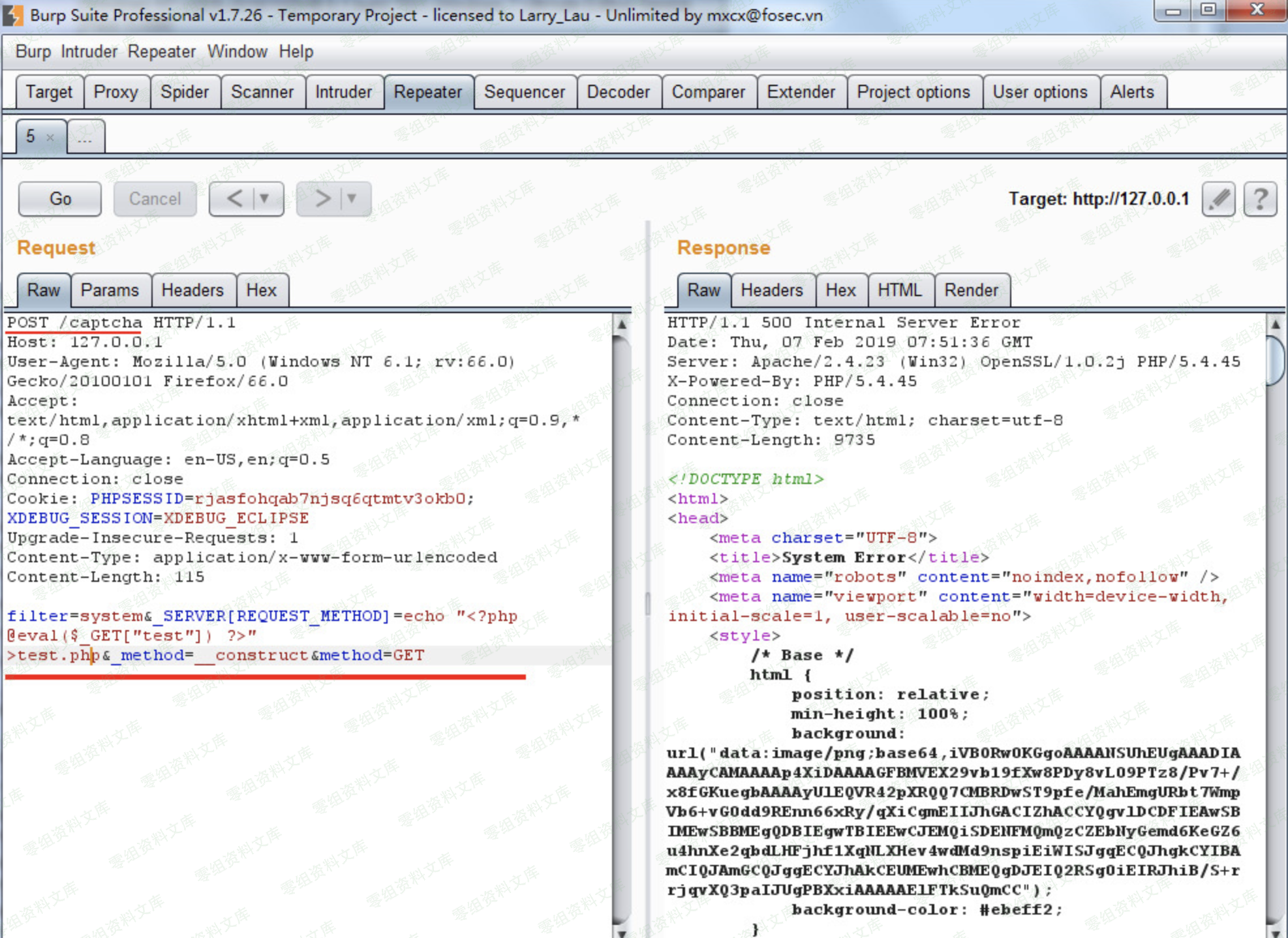This screenshot has height=938, width=1288.
Task: Click request pane scroll up arrow
Action: [622, 324]
